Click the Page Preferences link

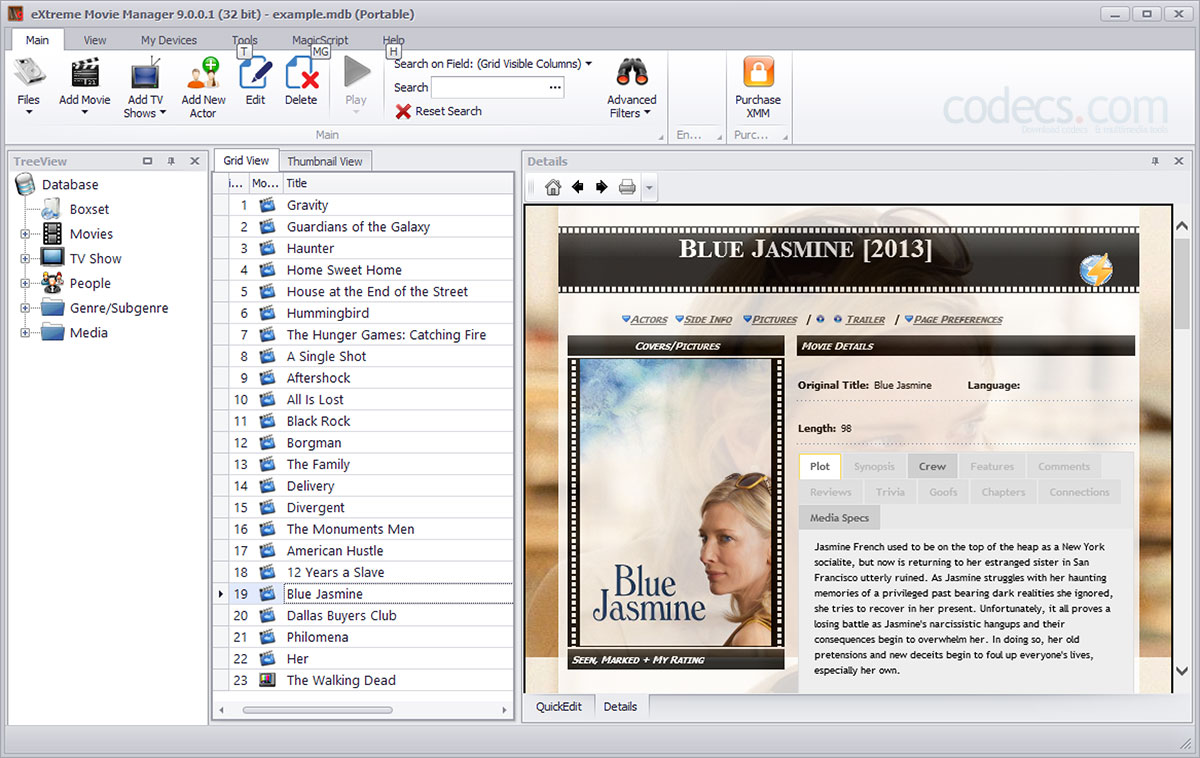[x=958, y=319]
